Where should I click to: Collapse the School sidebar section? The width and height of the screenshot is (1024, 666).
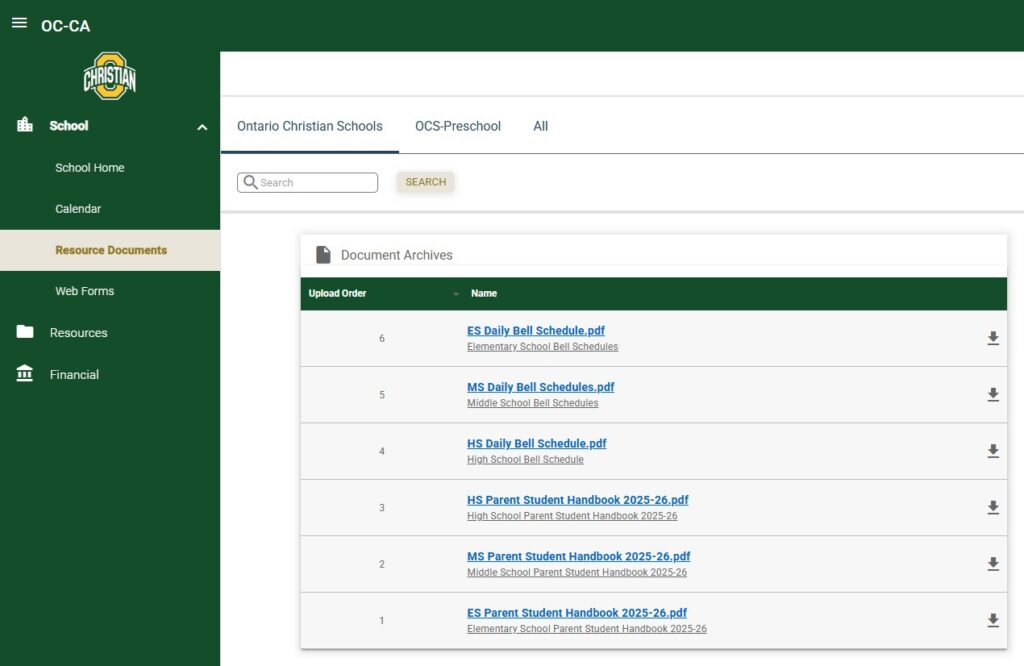click(202, 127)
